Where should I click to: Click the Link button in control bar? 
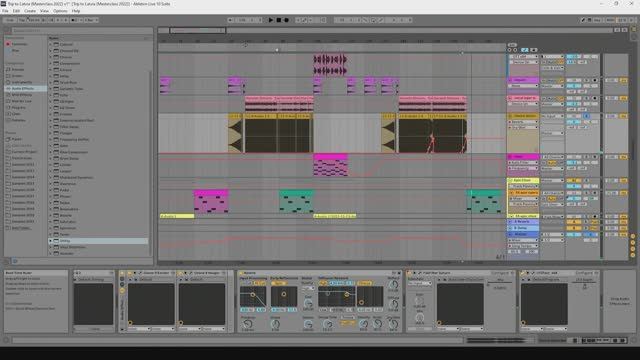pyautogui.click(x=10, y=20)
